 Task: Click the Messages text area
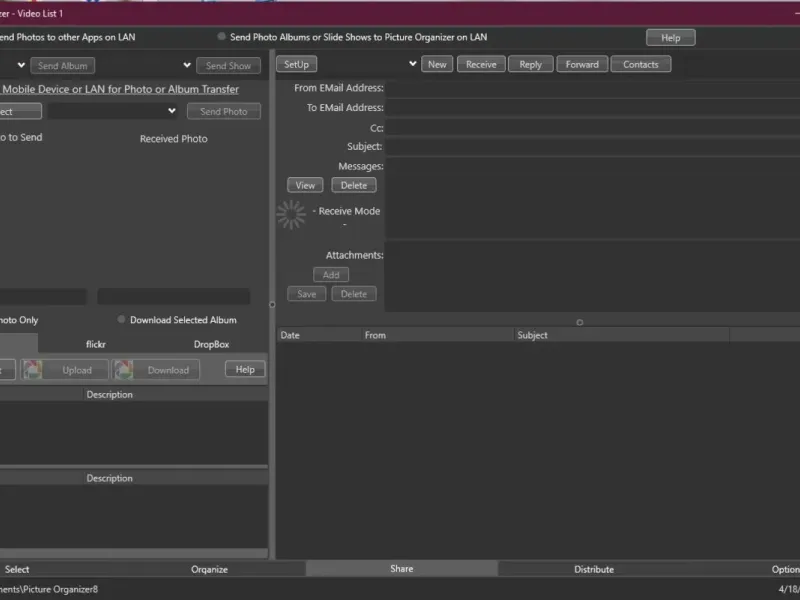(592, 198)
